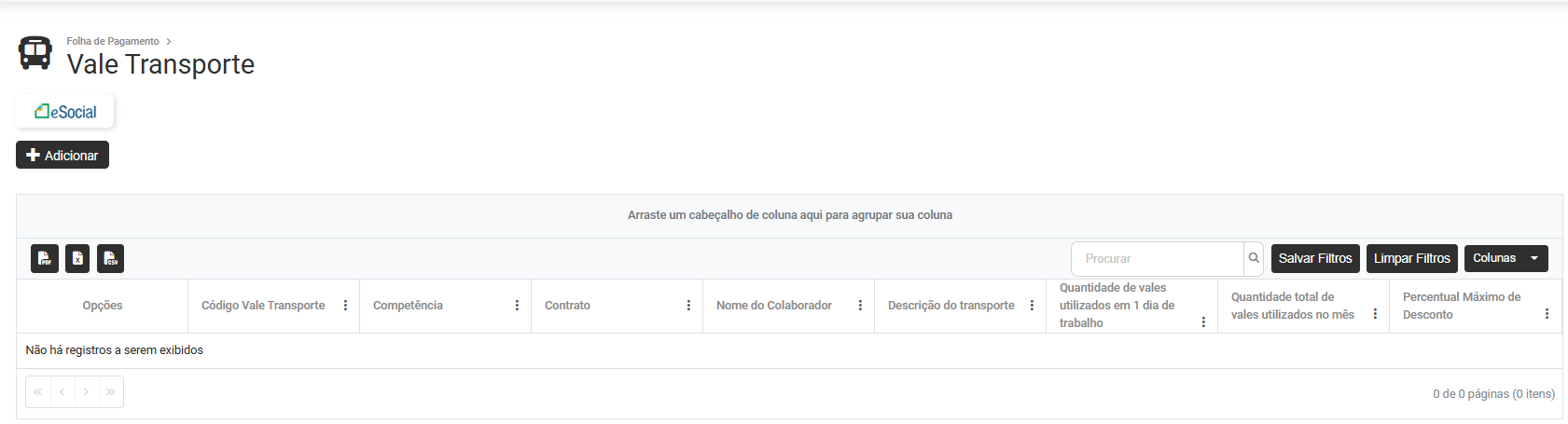This screenshot has height=424, width=1568.
Task: Click the search magnifier icon
Action: pos(1254,258)
